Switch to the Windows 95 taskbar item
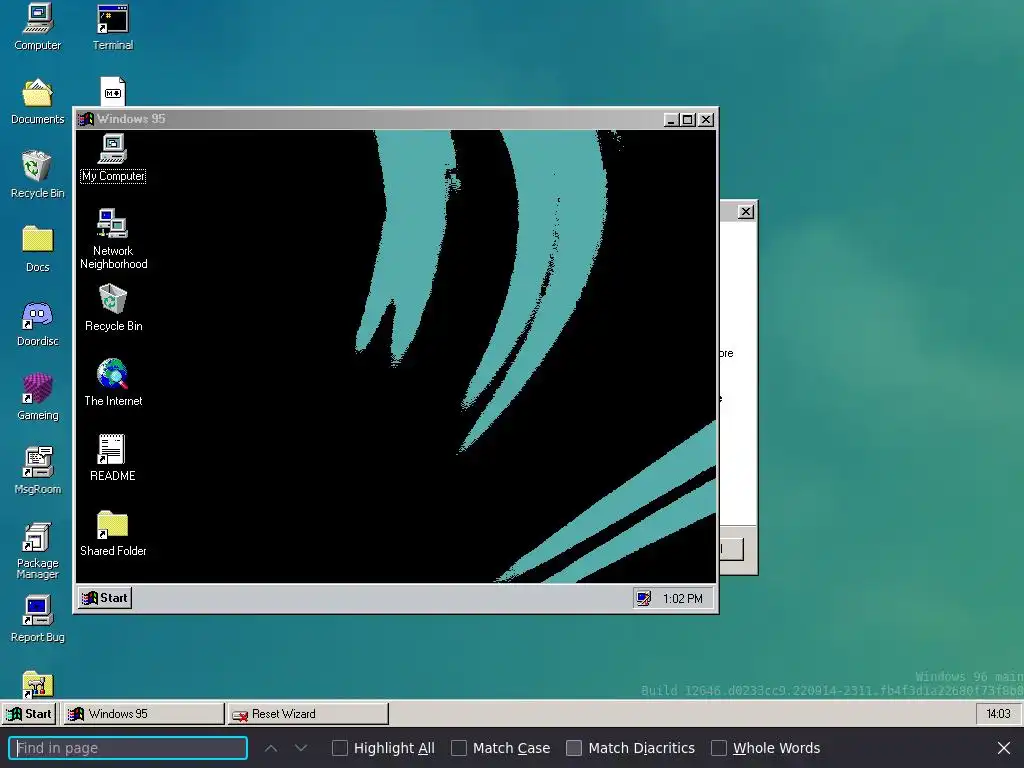Viewport: 1024px width, 768px height. (143, 714)
